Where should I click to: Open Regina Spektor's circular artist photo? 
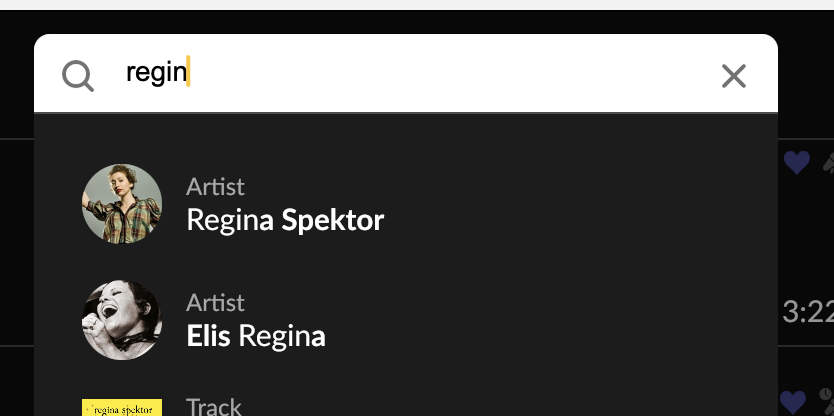(x=122, y=204)
